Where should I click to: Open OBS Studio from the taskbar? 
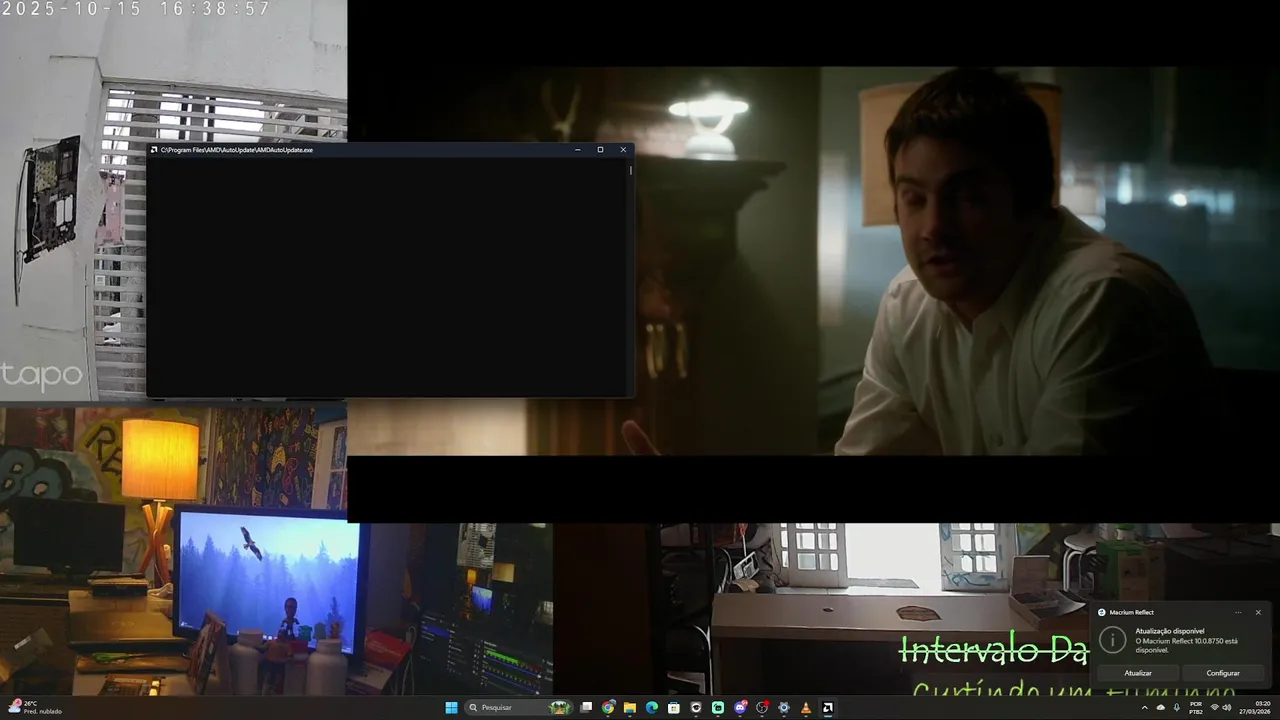[x=762, y=707]
